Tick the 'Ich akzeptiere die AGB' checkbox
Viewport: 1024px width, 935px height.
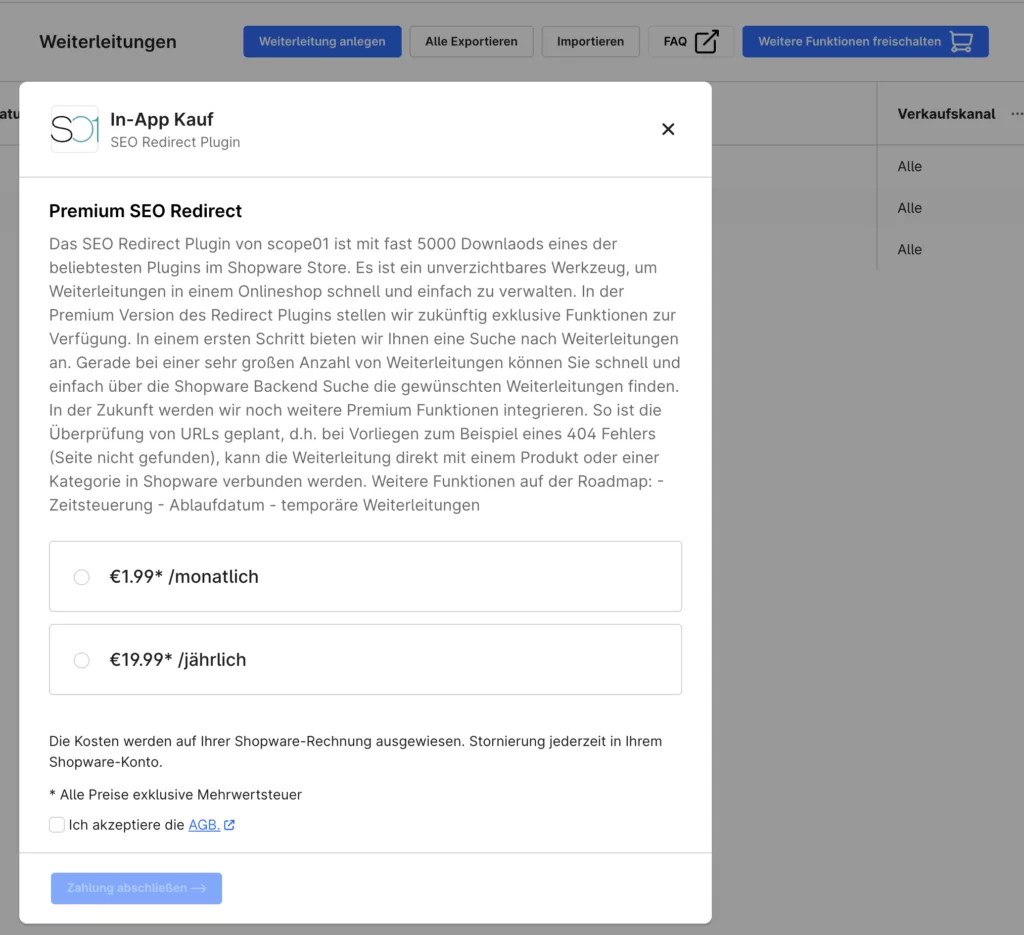coord(57,825)
